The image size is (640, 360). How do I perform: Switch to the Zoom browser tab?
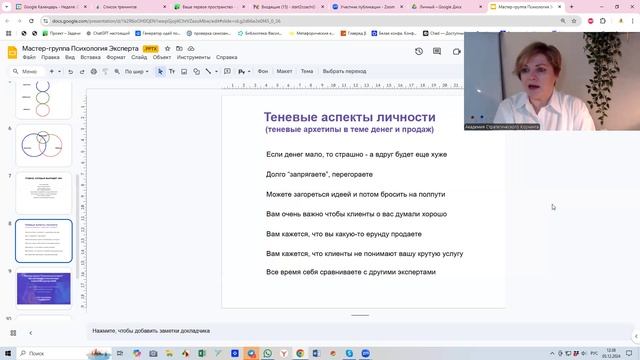pos(367,7)
